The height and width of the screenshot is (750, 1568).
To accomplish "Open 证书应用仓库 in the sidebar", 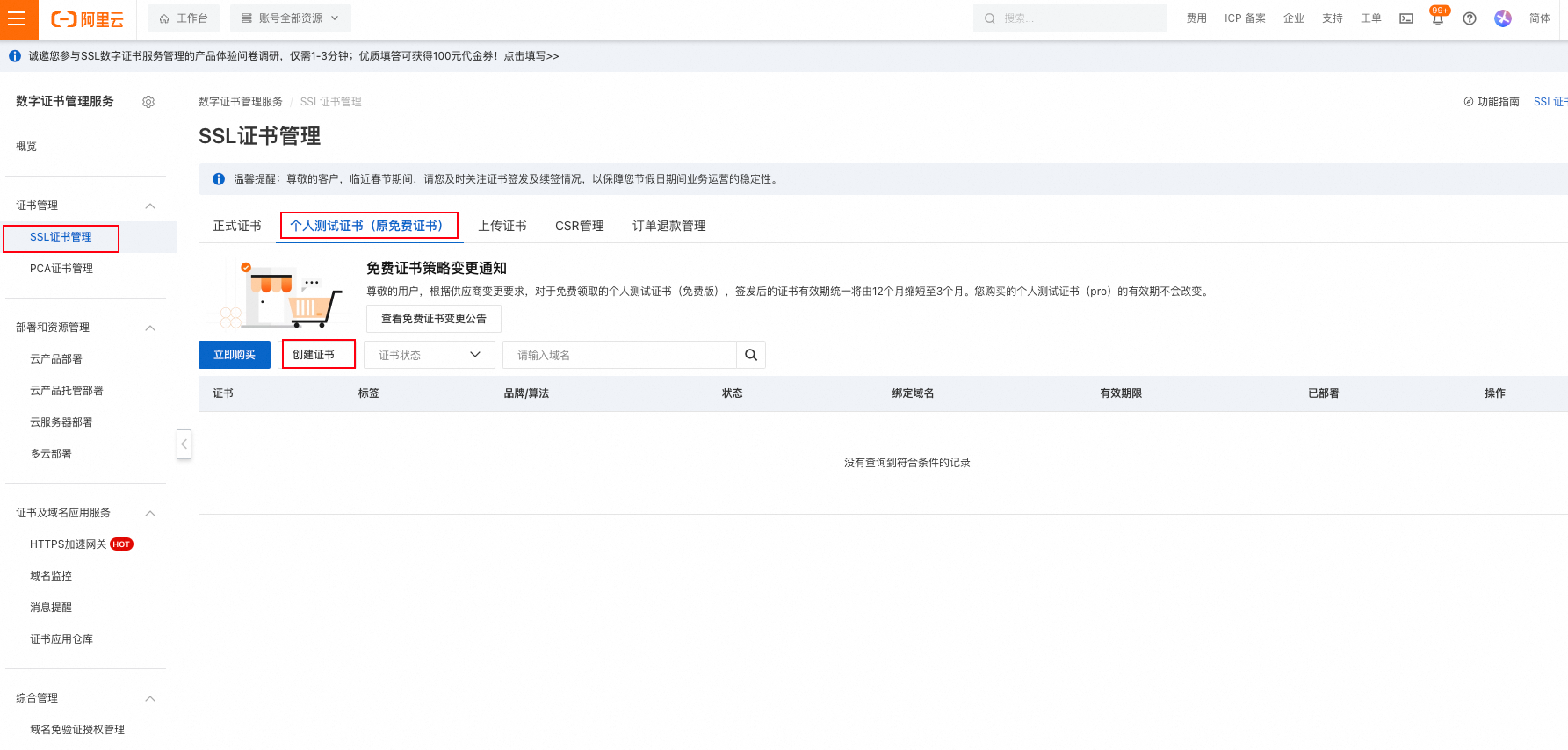I will pyautogui.click(x=61, y=639).
